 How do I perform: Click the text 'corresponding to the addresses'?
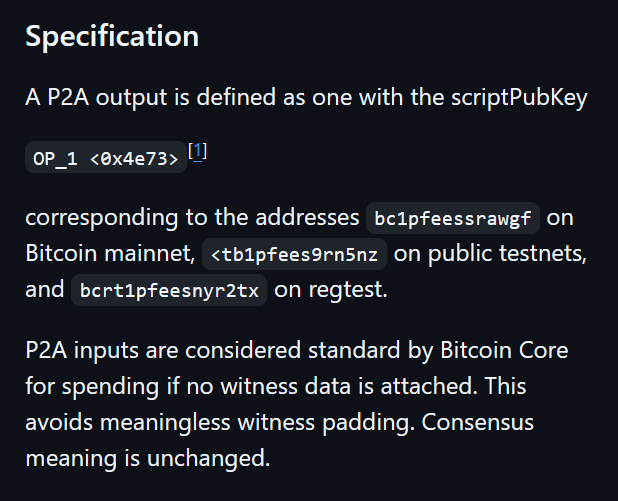192,218
